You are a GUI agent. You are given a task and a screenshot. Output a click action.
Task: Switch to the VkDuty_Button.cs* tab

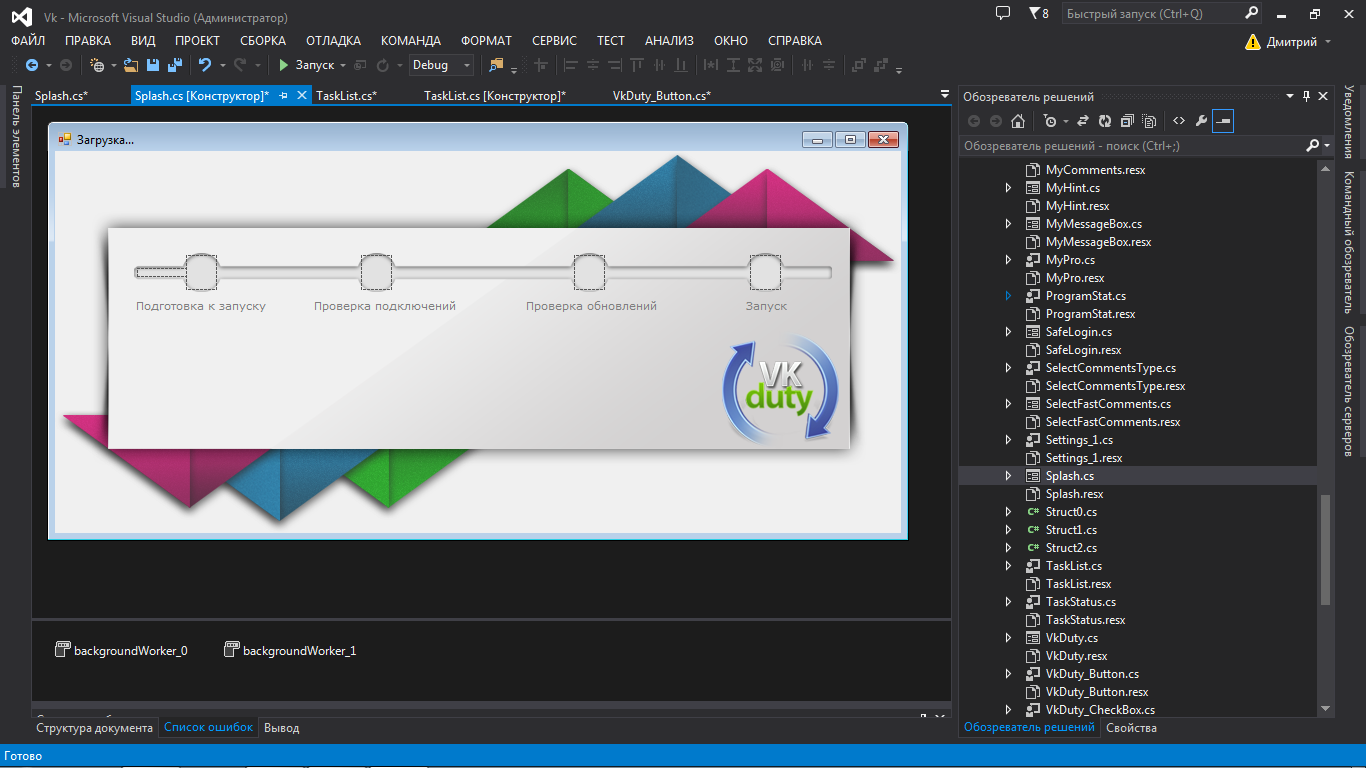pos(662,96)
